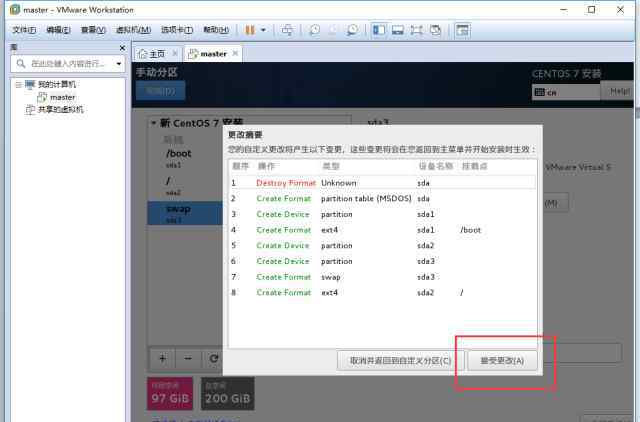
Task: Click the 200 GiB total space box
Action: pyautogui.click(x=227, y=393)
